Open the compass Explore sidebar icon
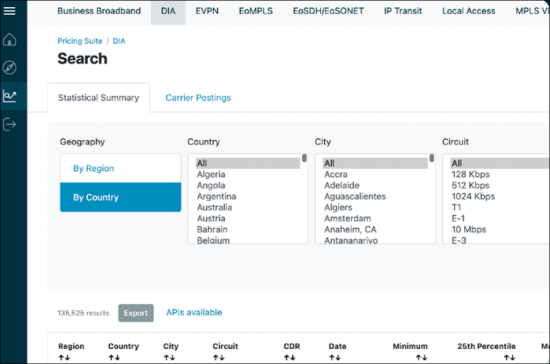Viewport: 550px width, 364px height. tap(9, 67)
